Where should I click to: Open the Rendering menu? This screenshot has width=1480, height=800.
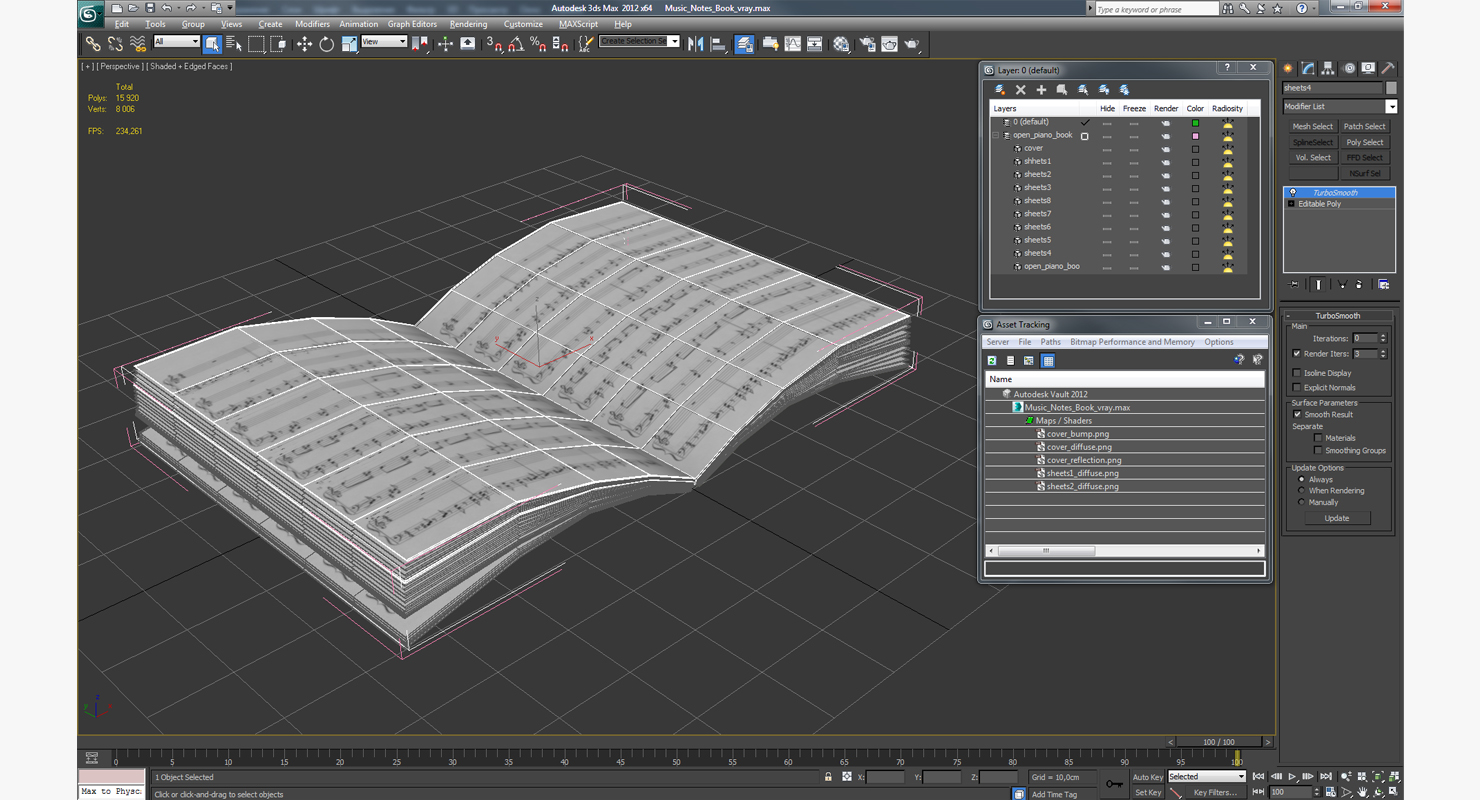pos(468,24)
